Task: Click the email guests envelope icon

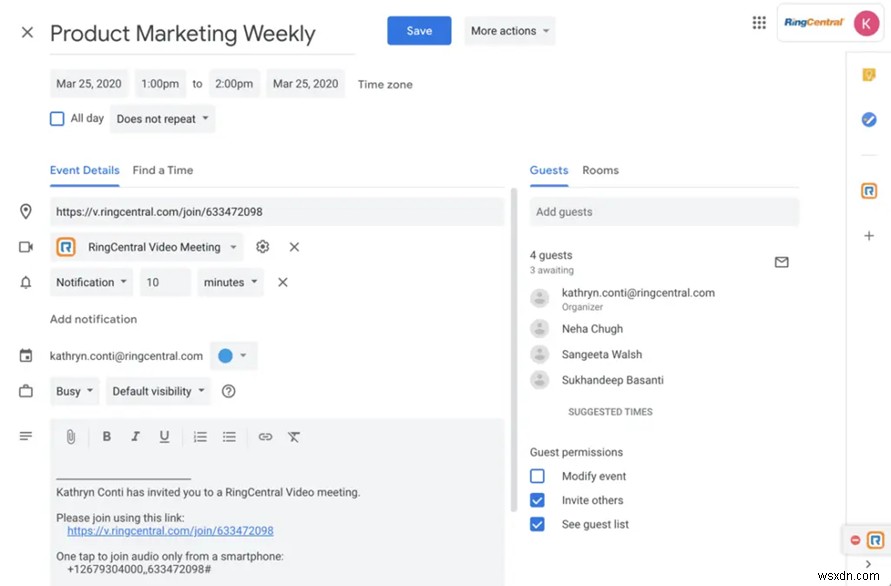Action: 781,262
